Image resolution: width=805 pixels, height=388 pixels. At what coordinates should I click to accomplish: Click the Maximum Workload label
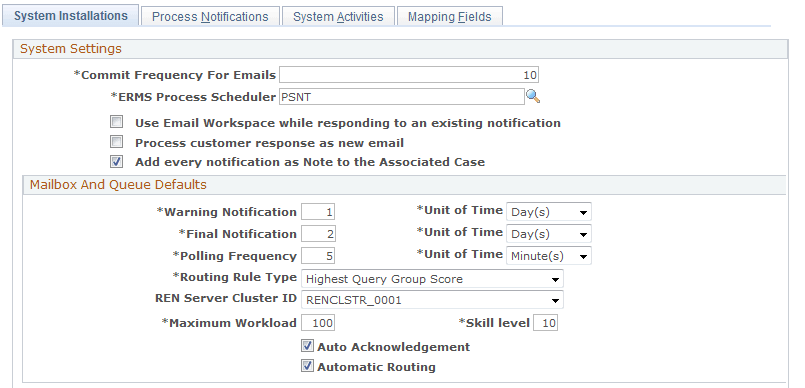point(229,323)
